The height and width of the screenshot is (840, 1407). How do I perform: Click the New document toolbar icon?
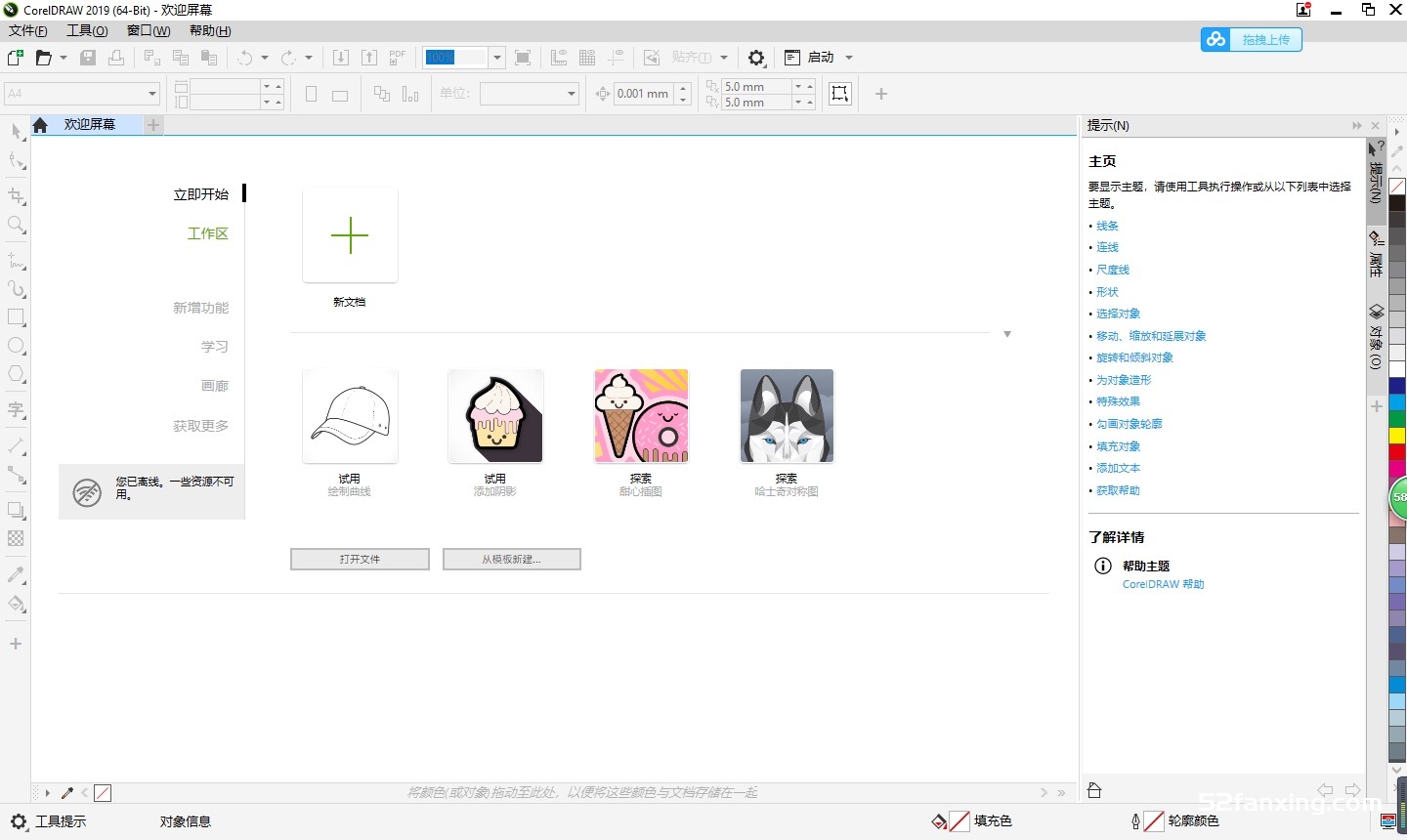click(15, 58)
